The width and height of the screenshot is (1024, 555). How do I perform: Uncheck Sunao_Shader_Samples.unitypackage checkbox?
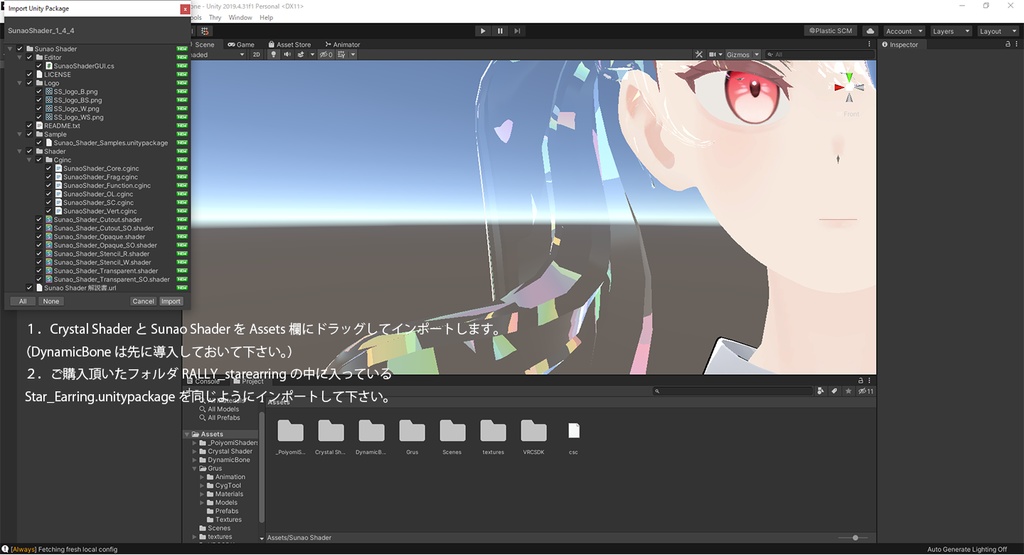coord(39,142)
